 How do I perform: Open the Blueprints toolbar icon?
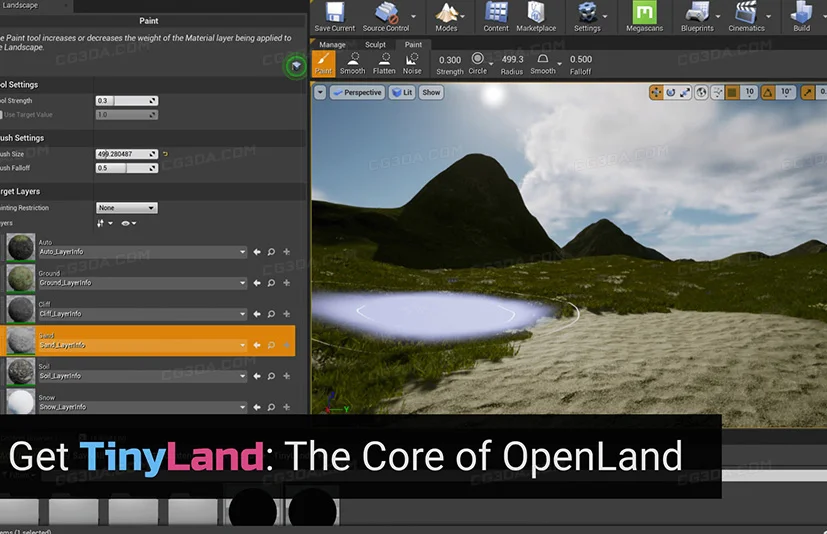[x=697, y=16]
